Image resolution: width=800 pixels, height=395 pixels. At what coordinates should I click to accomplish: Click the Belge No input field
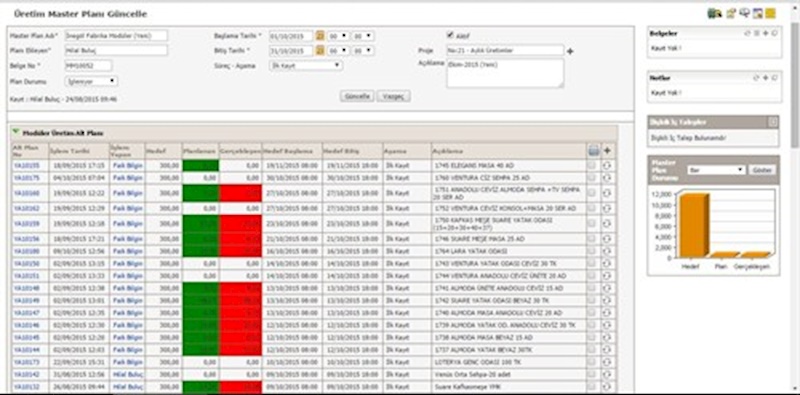tap(88, 65)
